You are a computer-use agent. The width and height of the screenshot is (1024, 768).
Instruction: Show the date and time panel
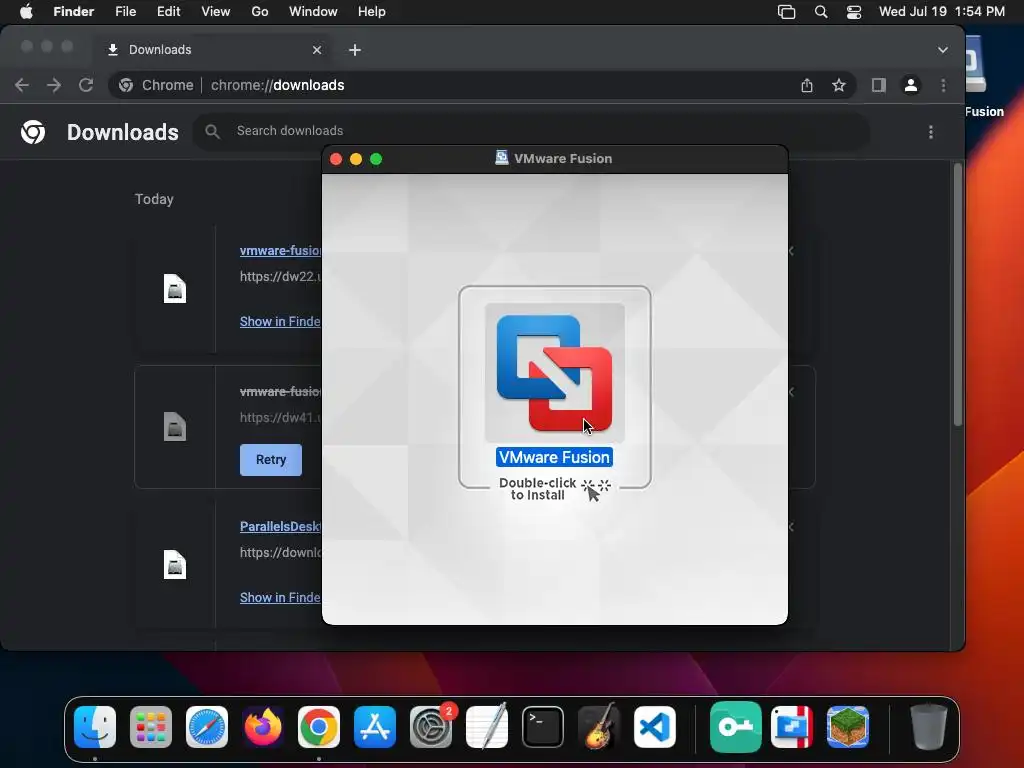pyautogui.click(x=941, y=12)
